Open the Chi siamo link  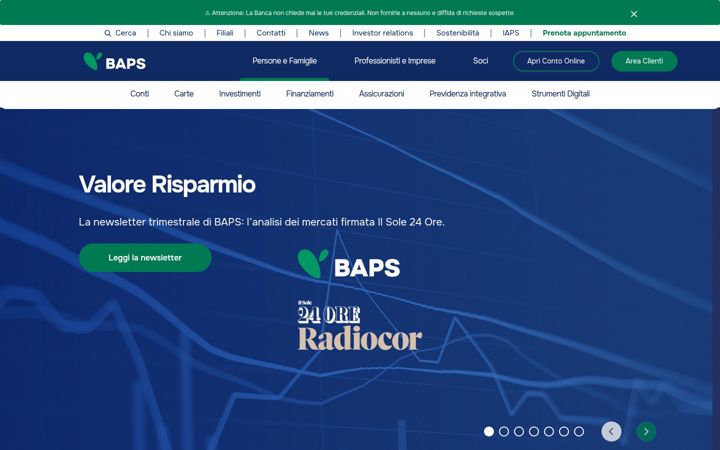(176, 33)
